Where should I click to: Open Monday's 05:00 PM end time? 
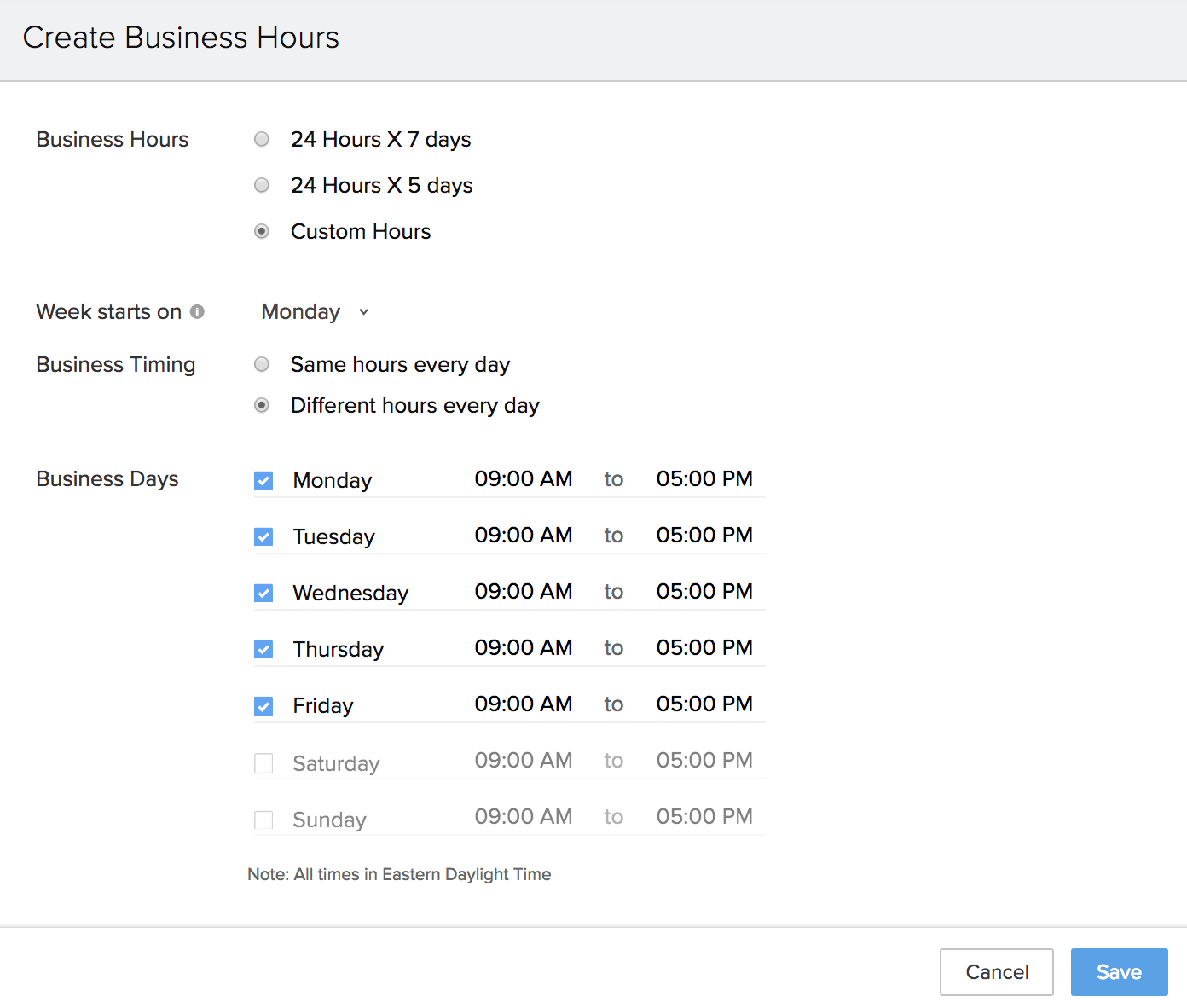pyautogui.click(x=704, y=479)
